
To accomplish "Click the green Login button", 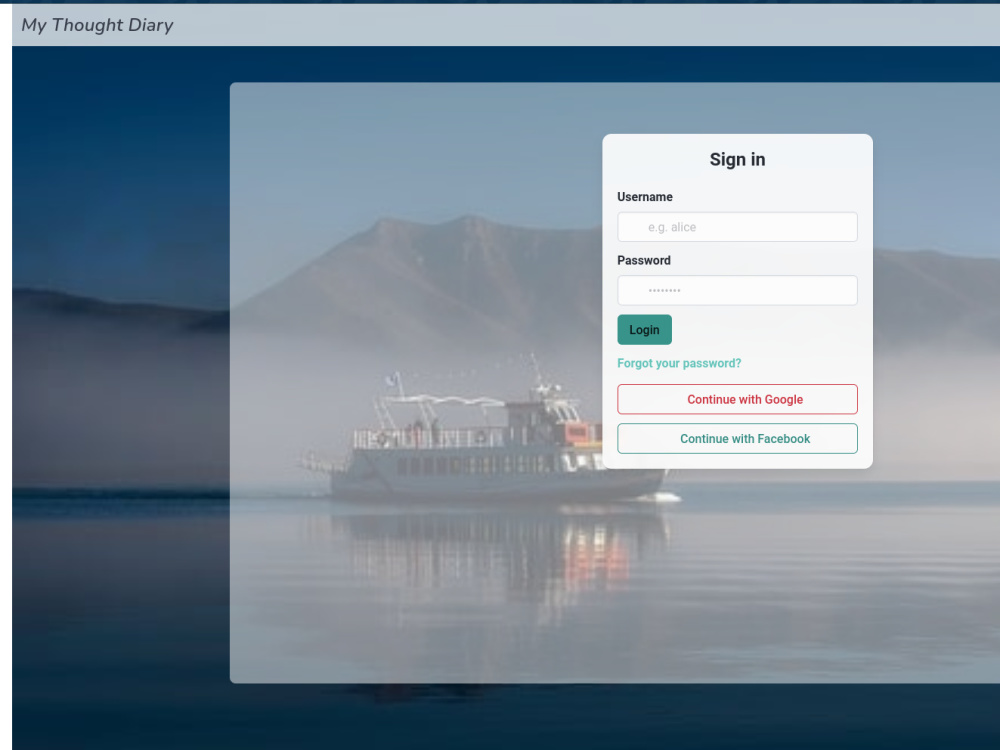I will 644,330.
